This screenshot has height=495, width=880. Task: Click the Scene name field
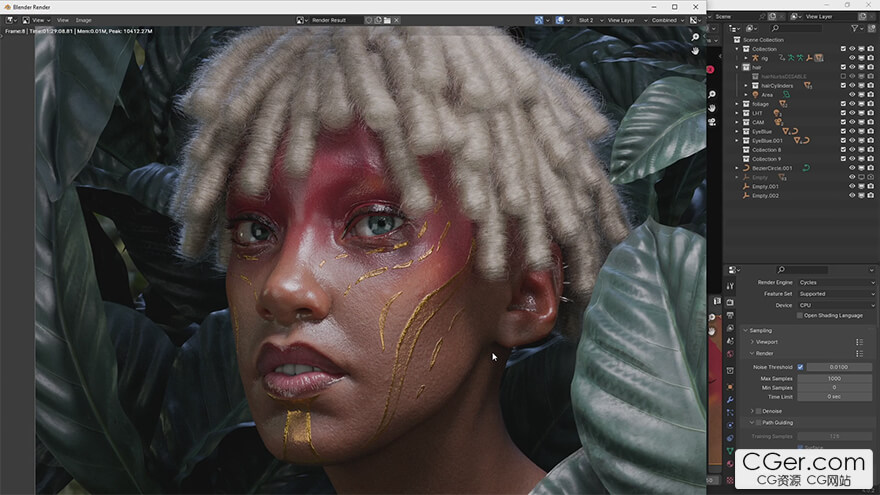click(x=736, y=17)
